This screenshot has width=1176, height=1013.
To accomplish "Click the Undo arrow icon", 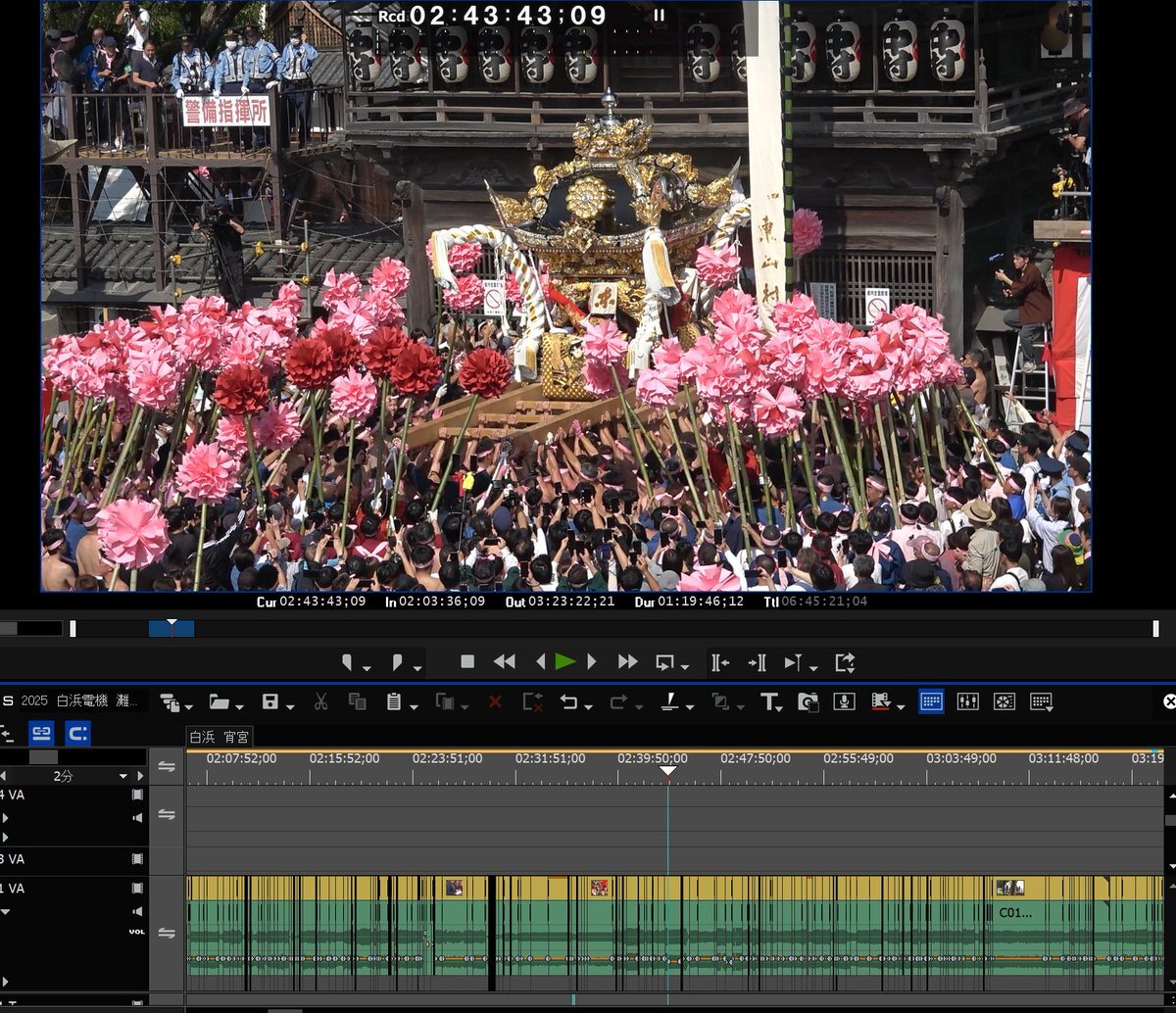I will [567, 701].
